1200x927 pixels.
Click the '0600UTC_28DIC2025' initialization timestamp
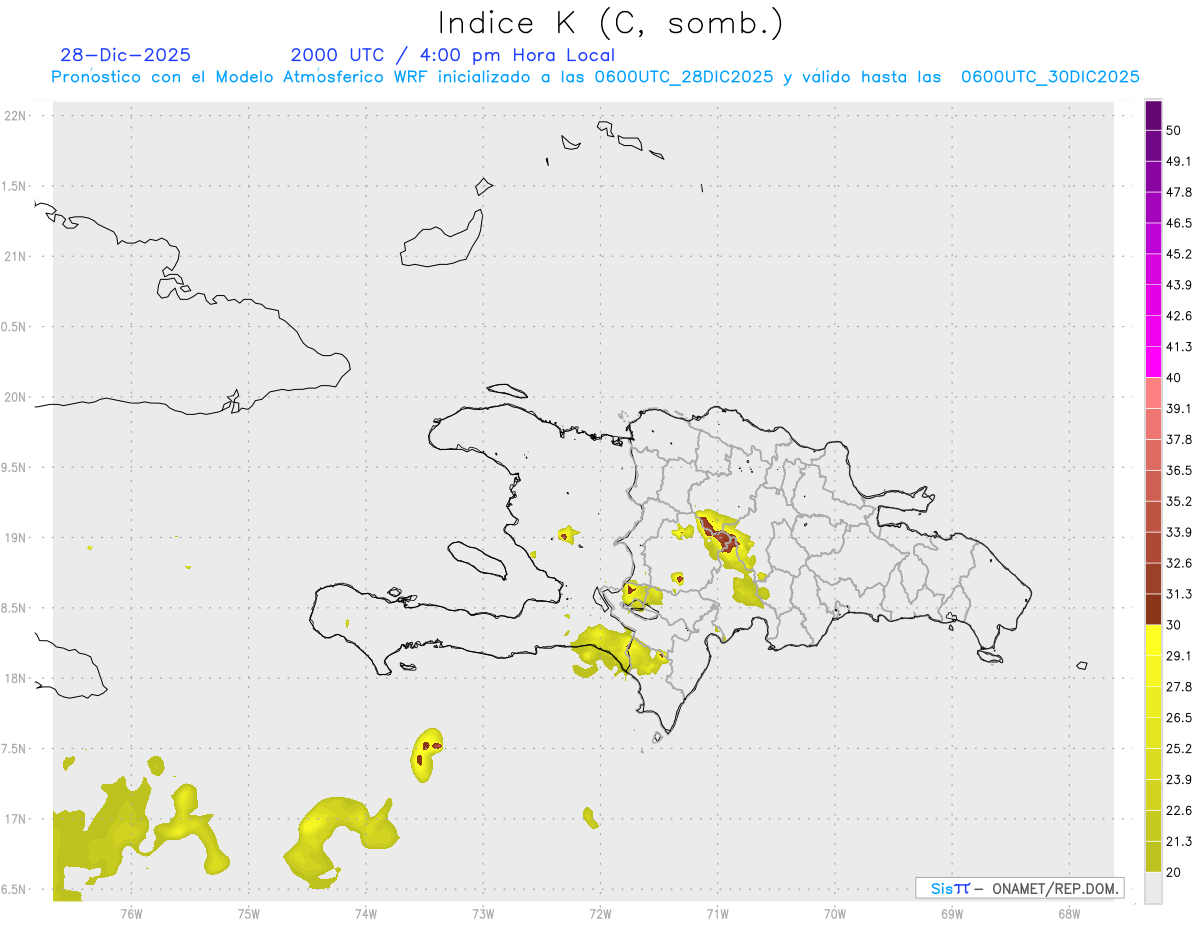click(x=683, y=77)
